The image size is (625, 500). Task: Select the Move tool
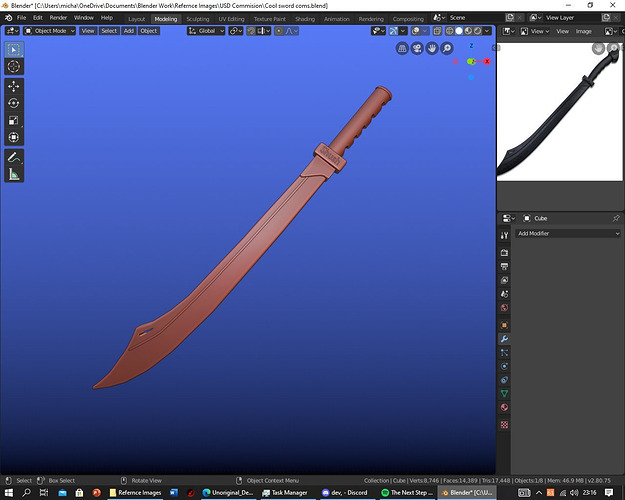point(14,87)
